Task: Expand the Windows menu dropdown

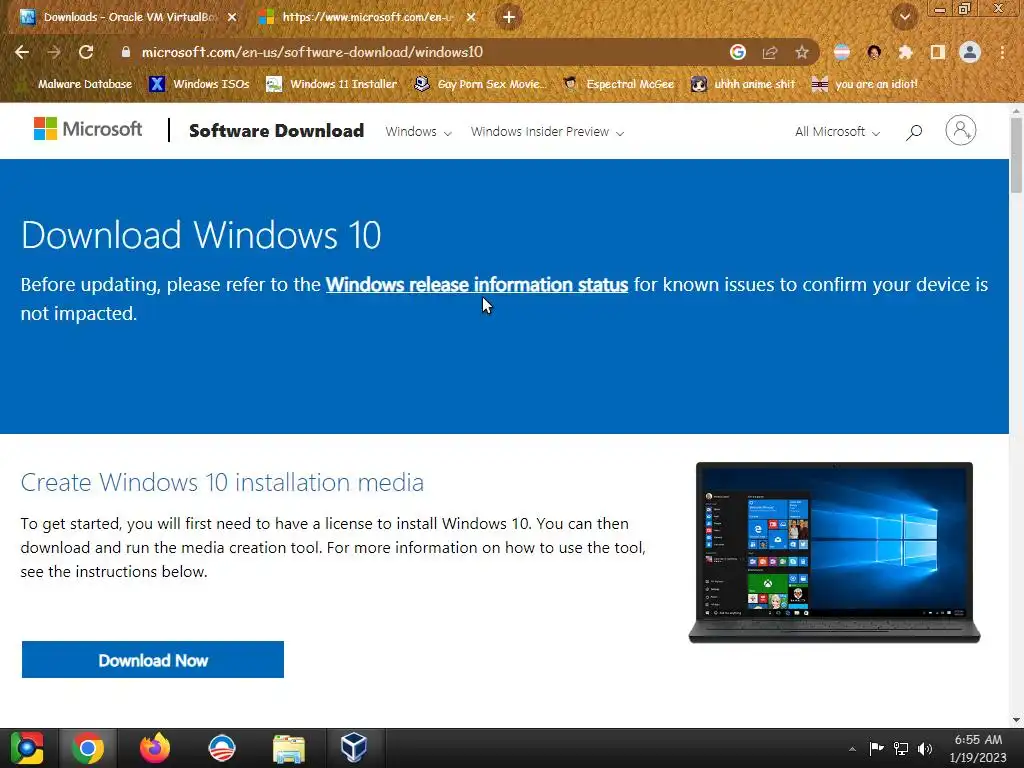Action: (418, 132)
